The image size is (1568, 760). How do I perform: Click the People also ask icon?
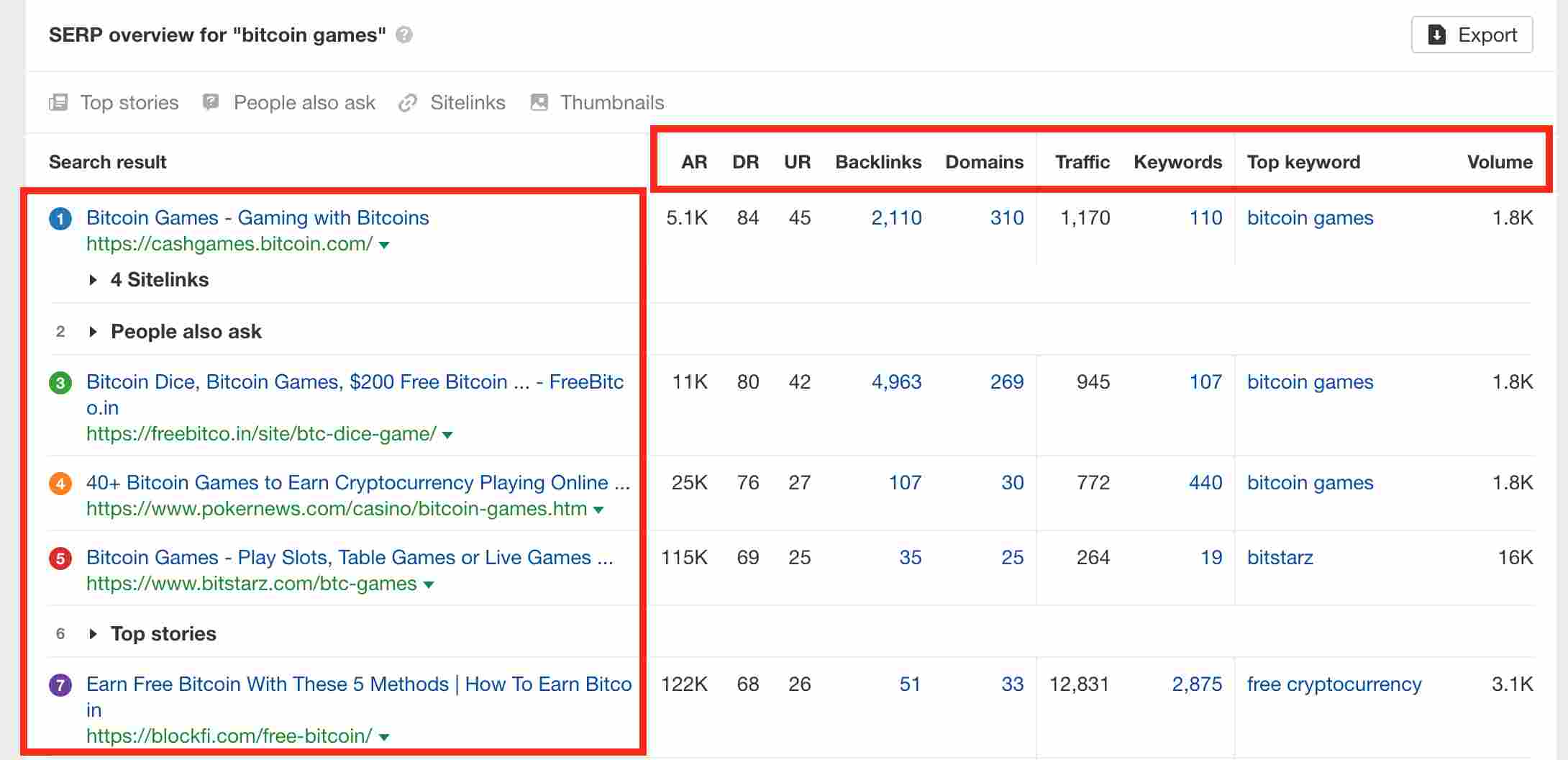(x=211, y=102)
